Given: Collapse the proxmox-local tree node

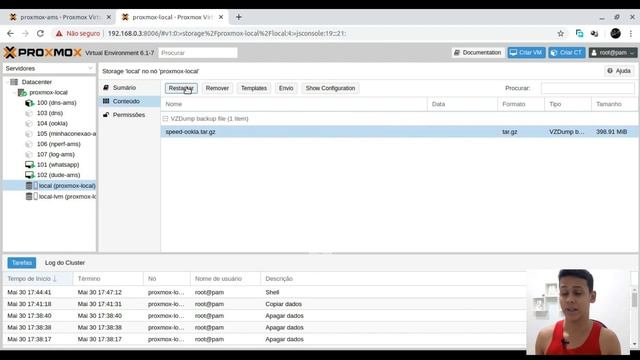Looking at the screenshot, I should pos(15,93).
